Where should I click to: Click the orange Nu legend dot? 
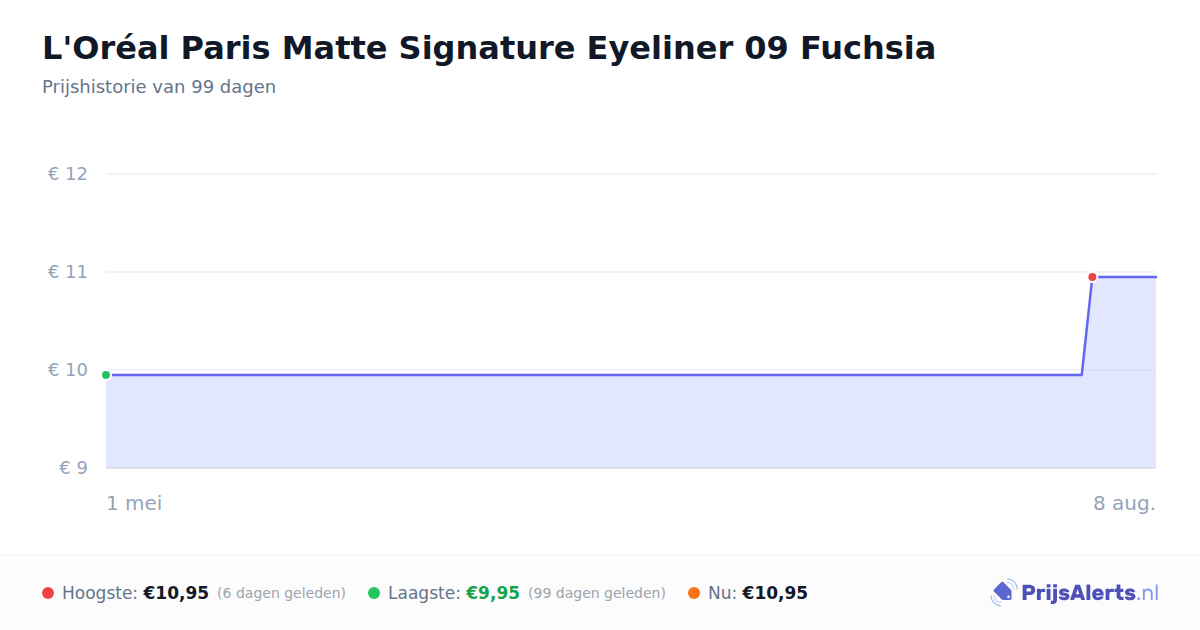(x=694, y=593)
